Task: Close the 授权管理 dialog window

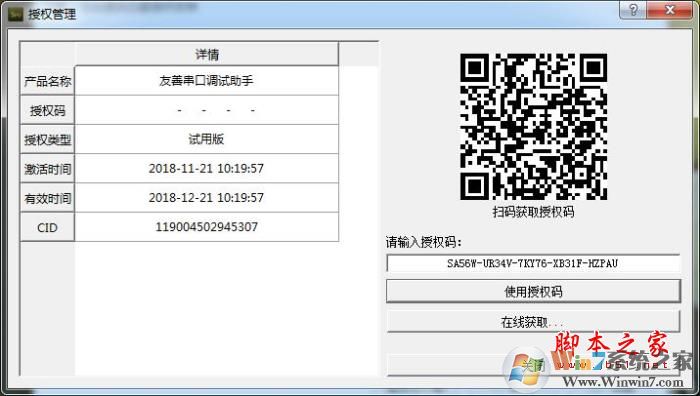Action: pos(670,10)
